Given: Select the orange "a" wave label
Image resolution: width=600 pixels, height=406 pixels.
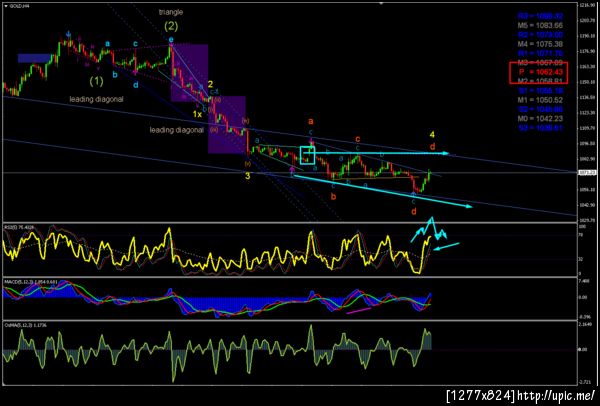Looking at the screenshot, I should tap(311, 121).
